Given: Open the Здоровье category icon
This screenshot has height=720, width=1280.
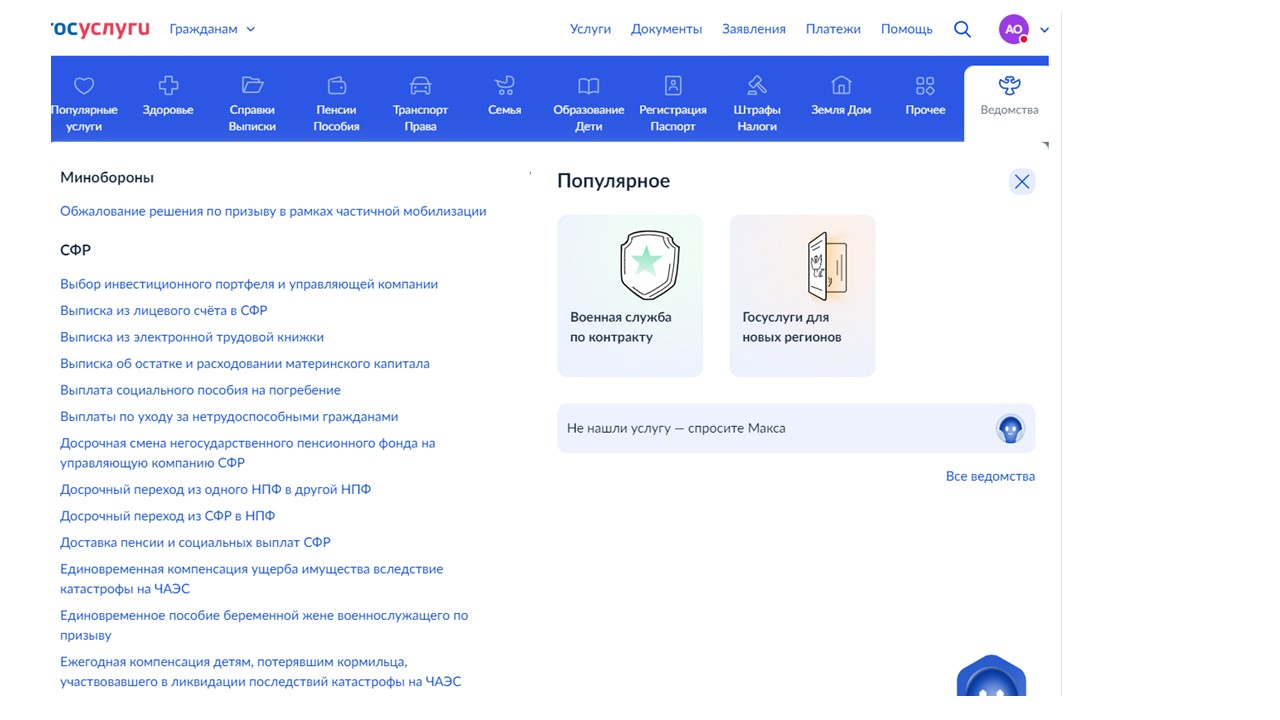Looking at the screenshot, I should click(x=168, y=86).
